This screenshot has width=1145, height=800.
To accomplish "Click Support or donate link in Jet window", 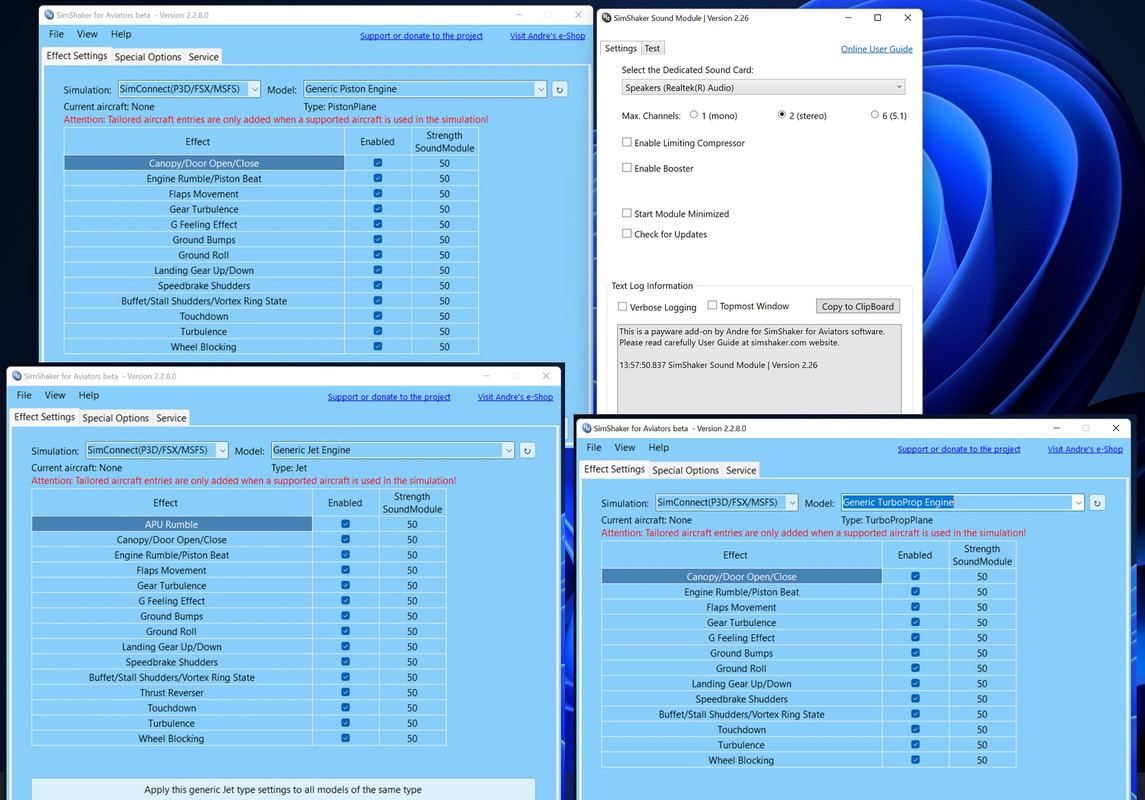I will 389,397.
